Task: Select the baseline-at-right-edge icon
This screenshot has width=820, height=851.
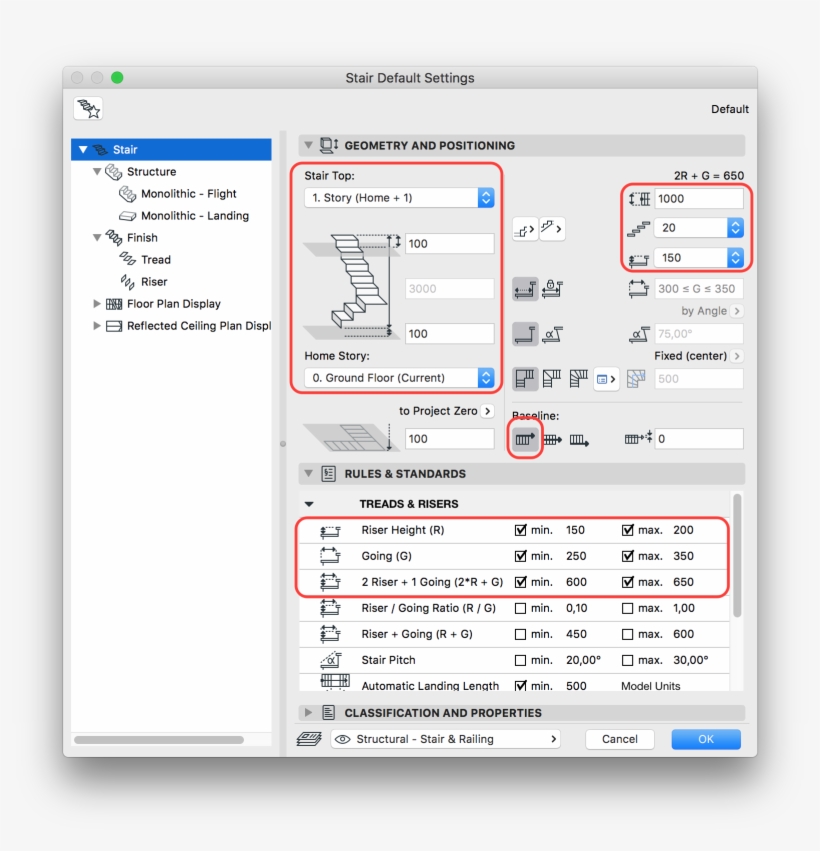Action: pyautogui.click(x=578, y=440)
